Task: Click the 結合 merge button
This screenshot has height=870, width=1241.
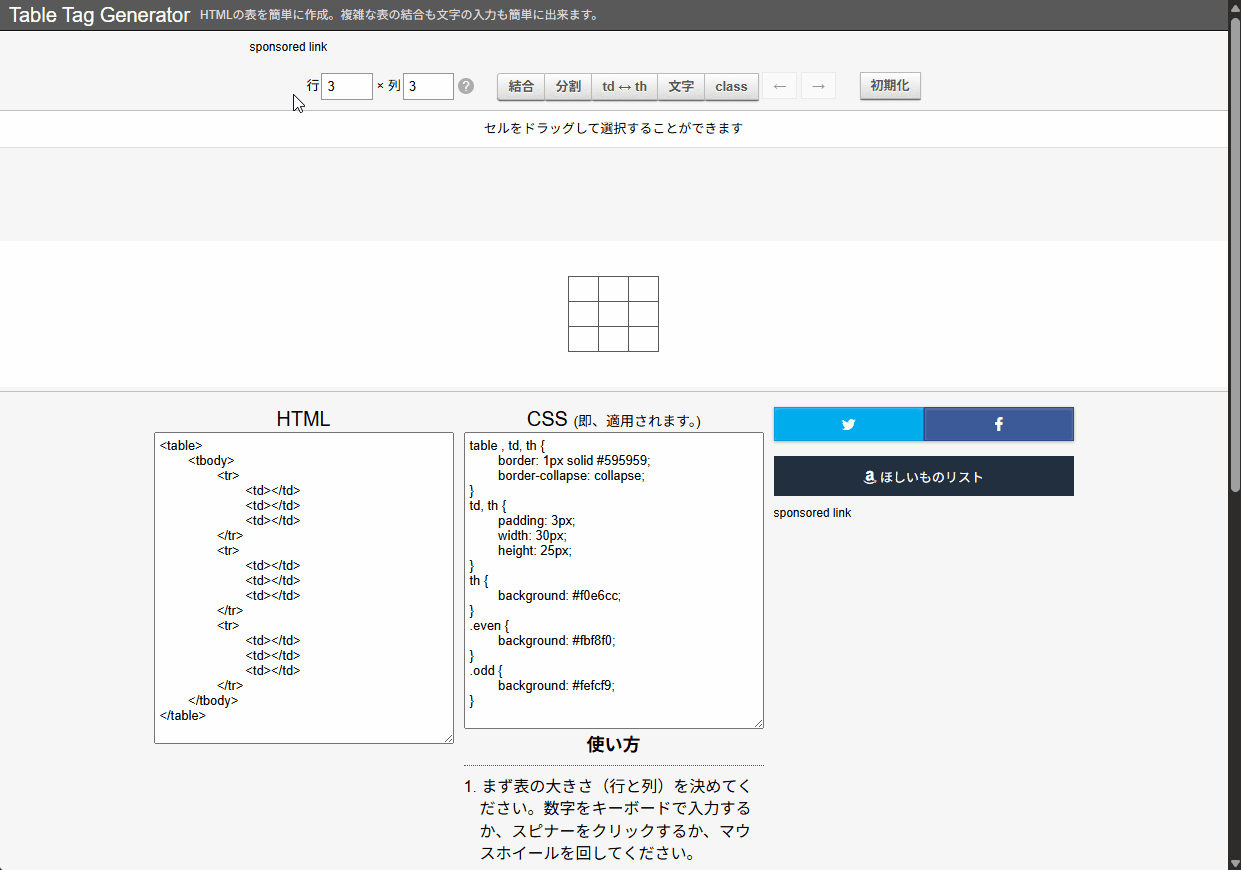Action: click(x=521, y=86)
